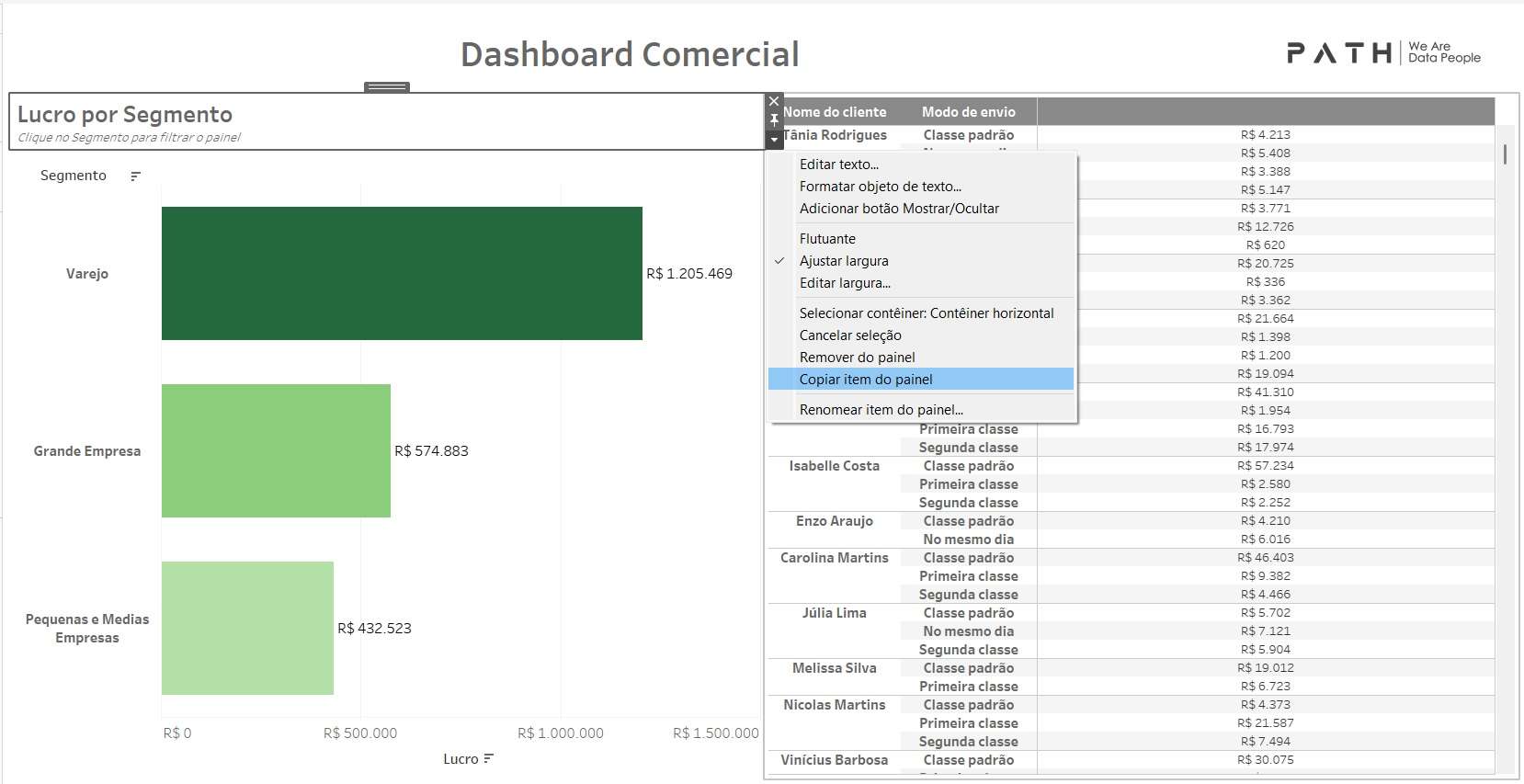
Task: Click Adicionar botão Mostrar/Ocultar
Action: tap(899, 209)
